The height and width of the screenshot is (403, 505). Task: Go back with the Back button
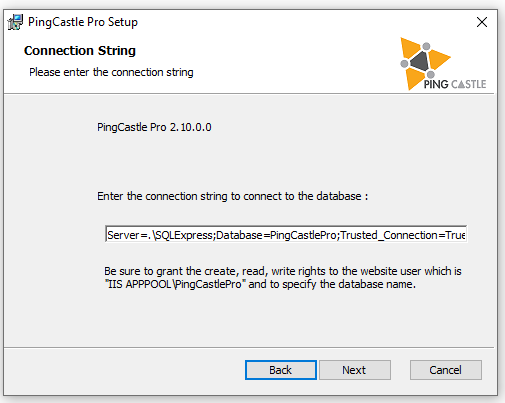(281, 370)
